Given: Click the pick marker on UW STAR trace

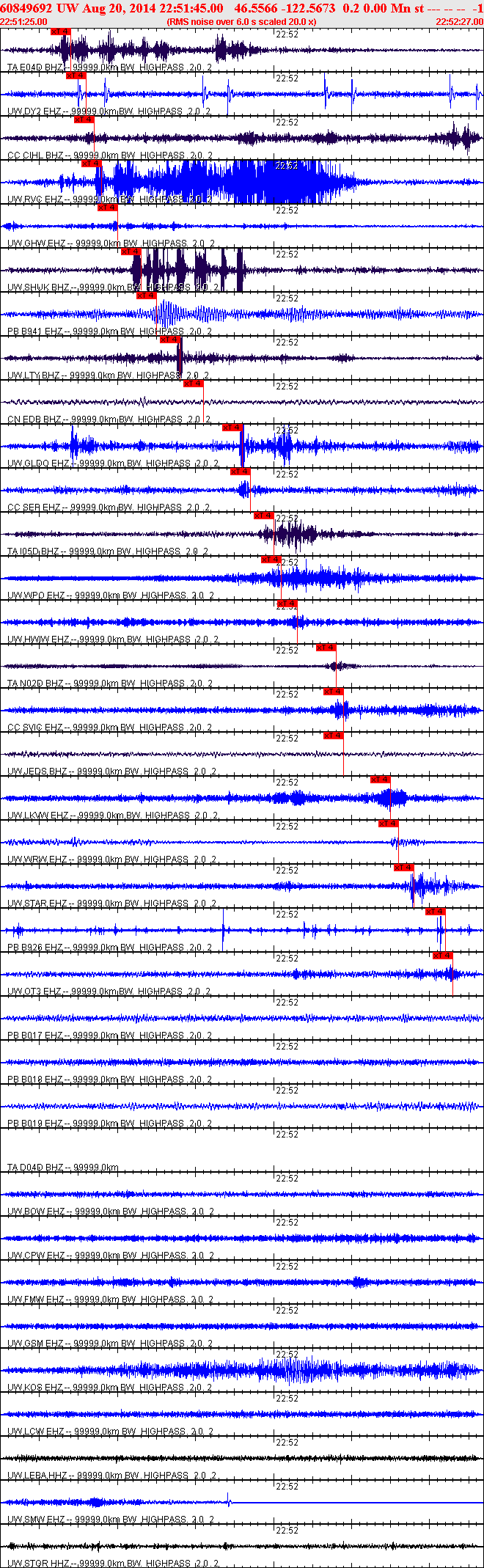Looking at the screenshot, I should coord(403,868).
